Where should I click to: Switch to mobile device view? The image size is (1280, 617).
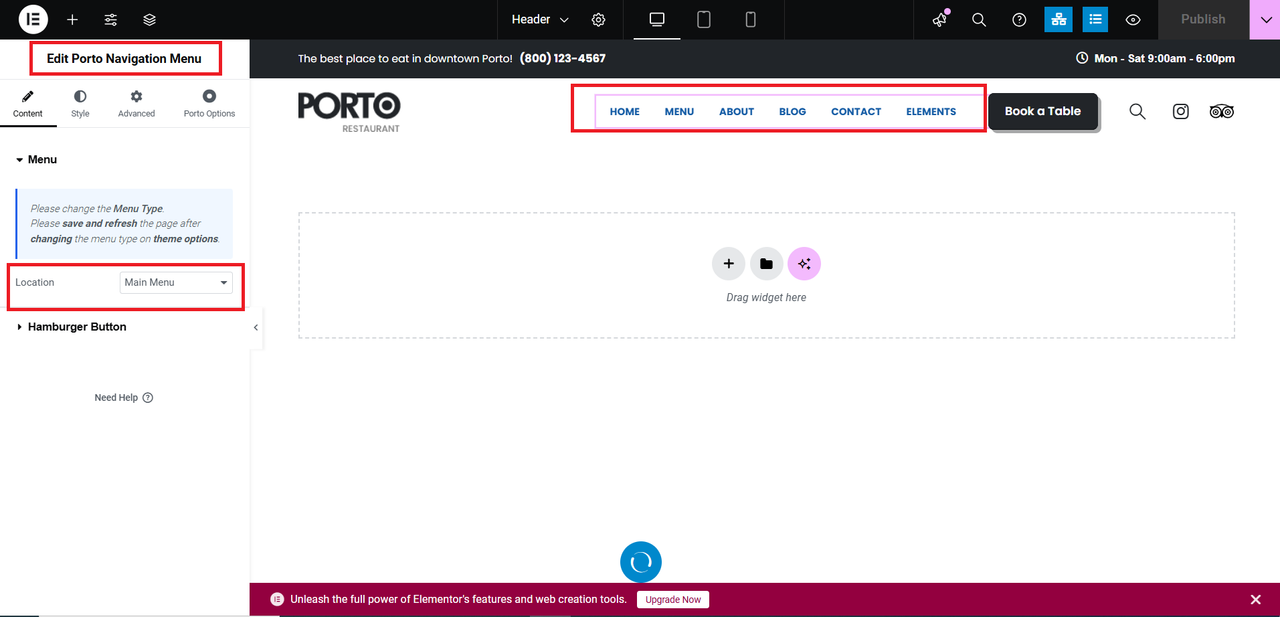(x=751, y=20)
